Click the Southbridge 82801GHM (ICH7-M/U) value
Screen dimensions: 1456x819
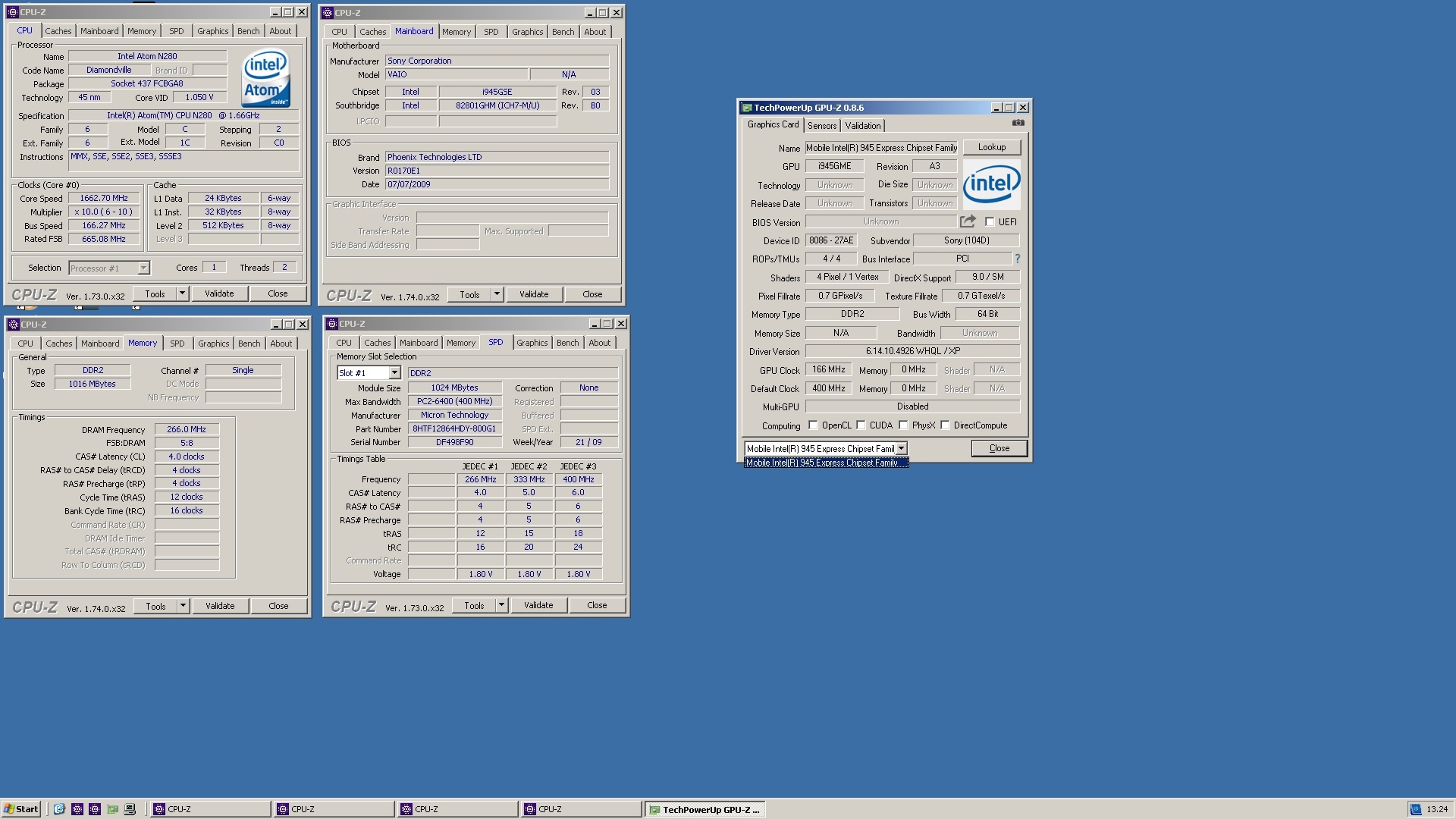coord(497,105)
